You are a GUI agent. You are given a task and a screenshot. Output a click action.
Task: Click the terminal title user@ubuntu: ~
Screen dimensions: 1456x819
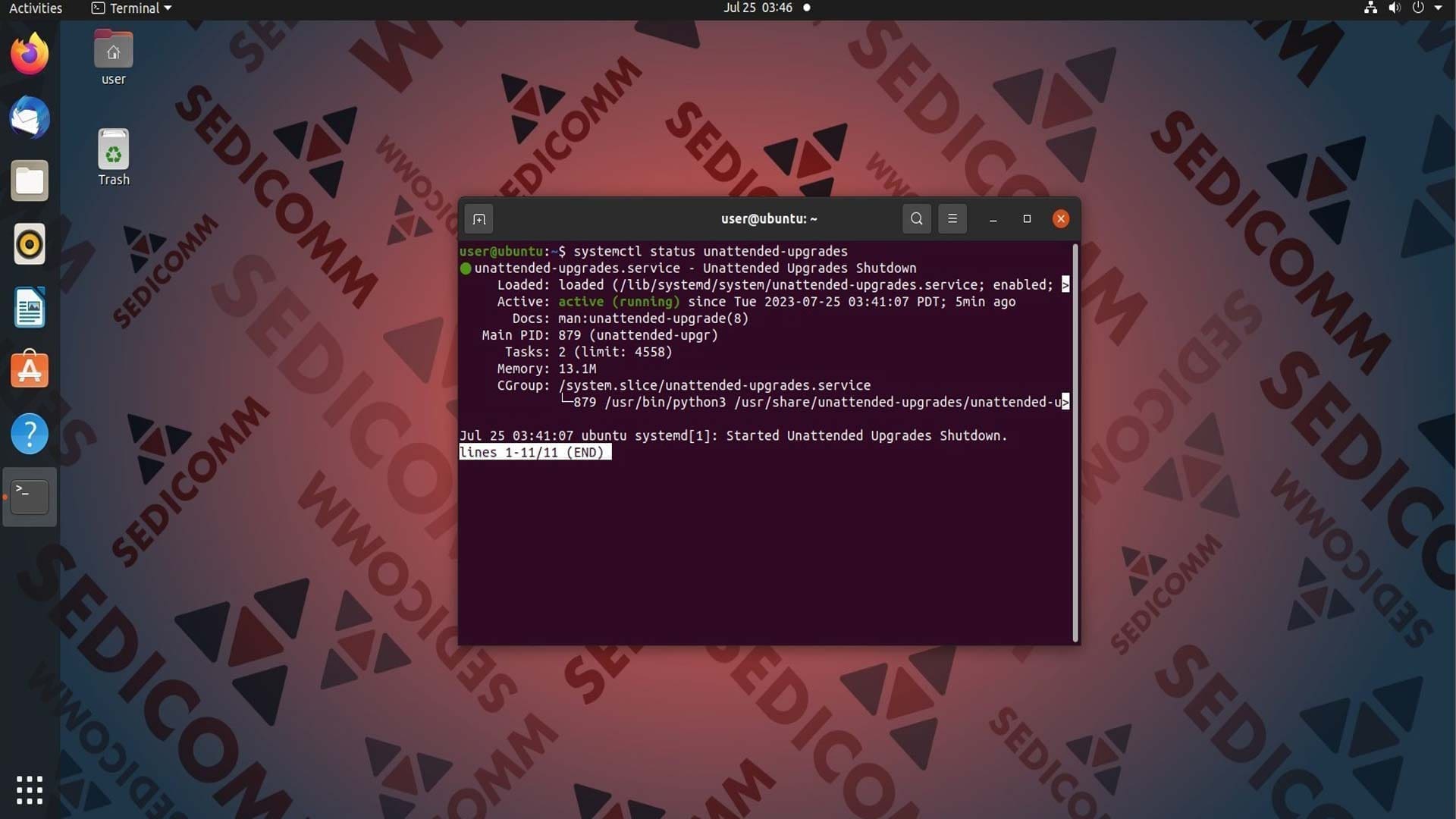(x=769, y=219)
